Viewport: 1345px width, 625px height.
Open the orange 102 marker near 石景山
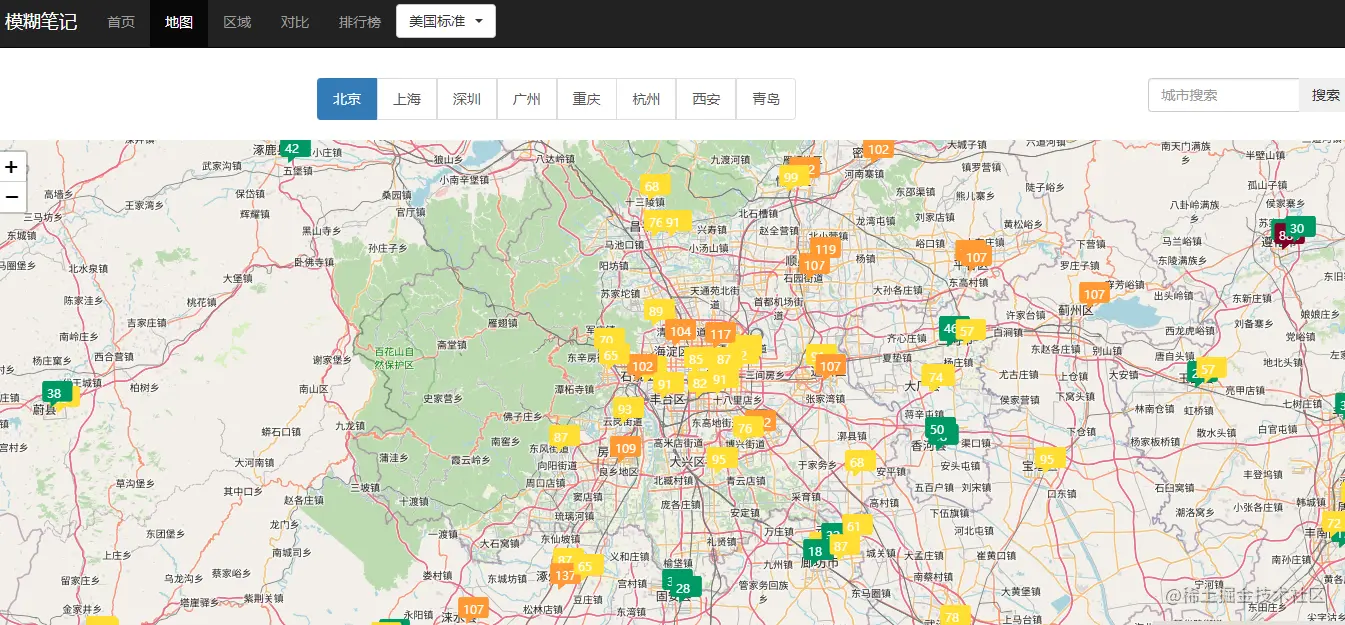coord(642,366)
